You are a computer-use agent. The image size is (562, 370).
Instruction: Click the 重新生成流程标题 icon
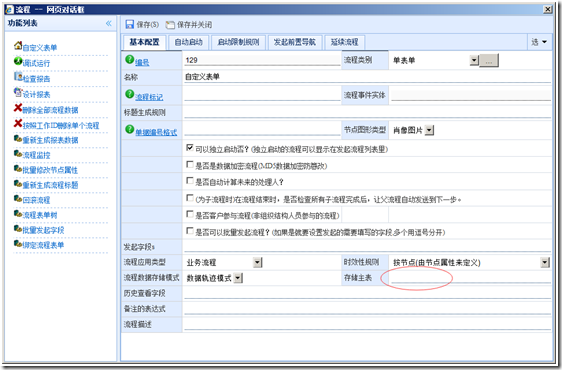click(x=18, y=184)
